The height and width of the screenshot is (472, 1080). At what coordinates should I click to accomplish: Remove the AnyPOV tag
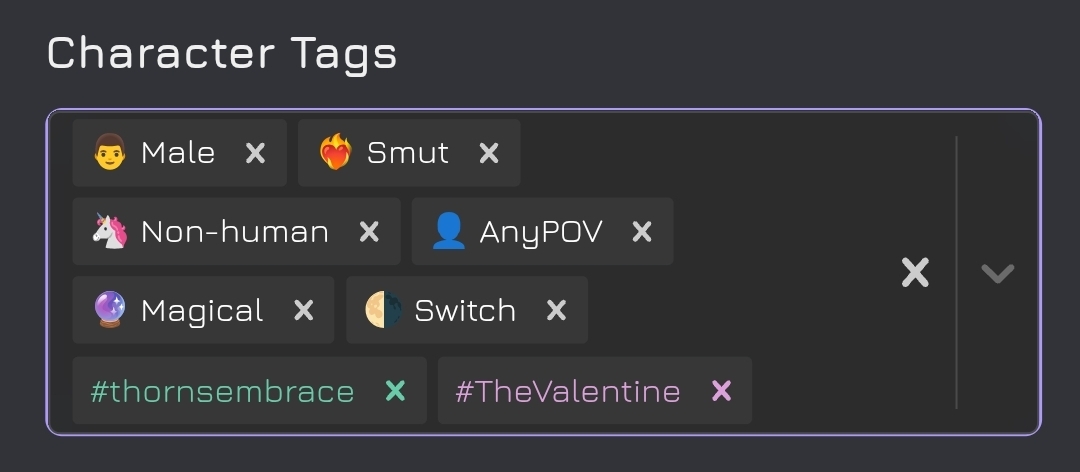pos(642,232)
